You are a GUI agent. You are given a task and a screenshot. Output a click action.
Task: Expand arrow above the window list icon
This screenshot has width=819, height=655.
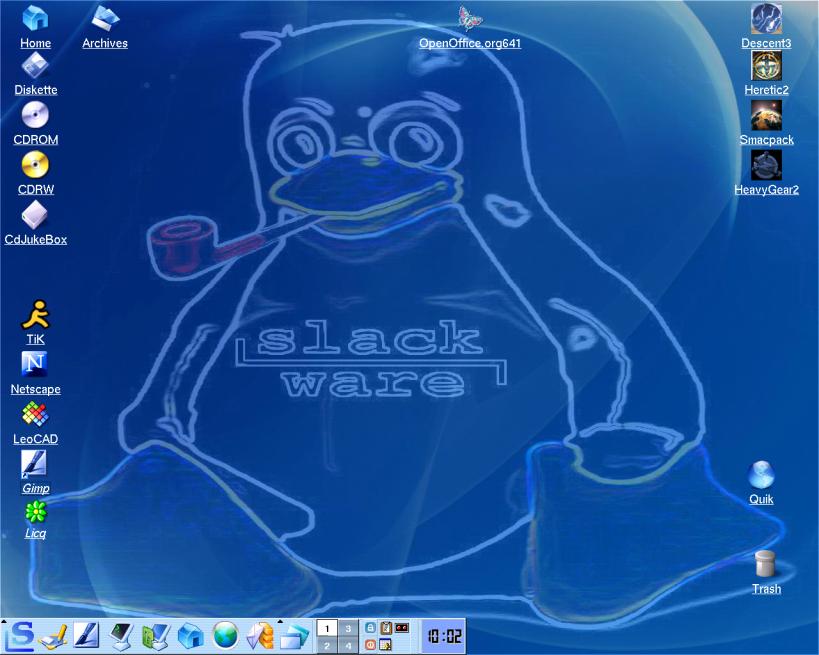pyautogui.click(x=280, y=622)
